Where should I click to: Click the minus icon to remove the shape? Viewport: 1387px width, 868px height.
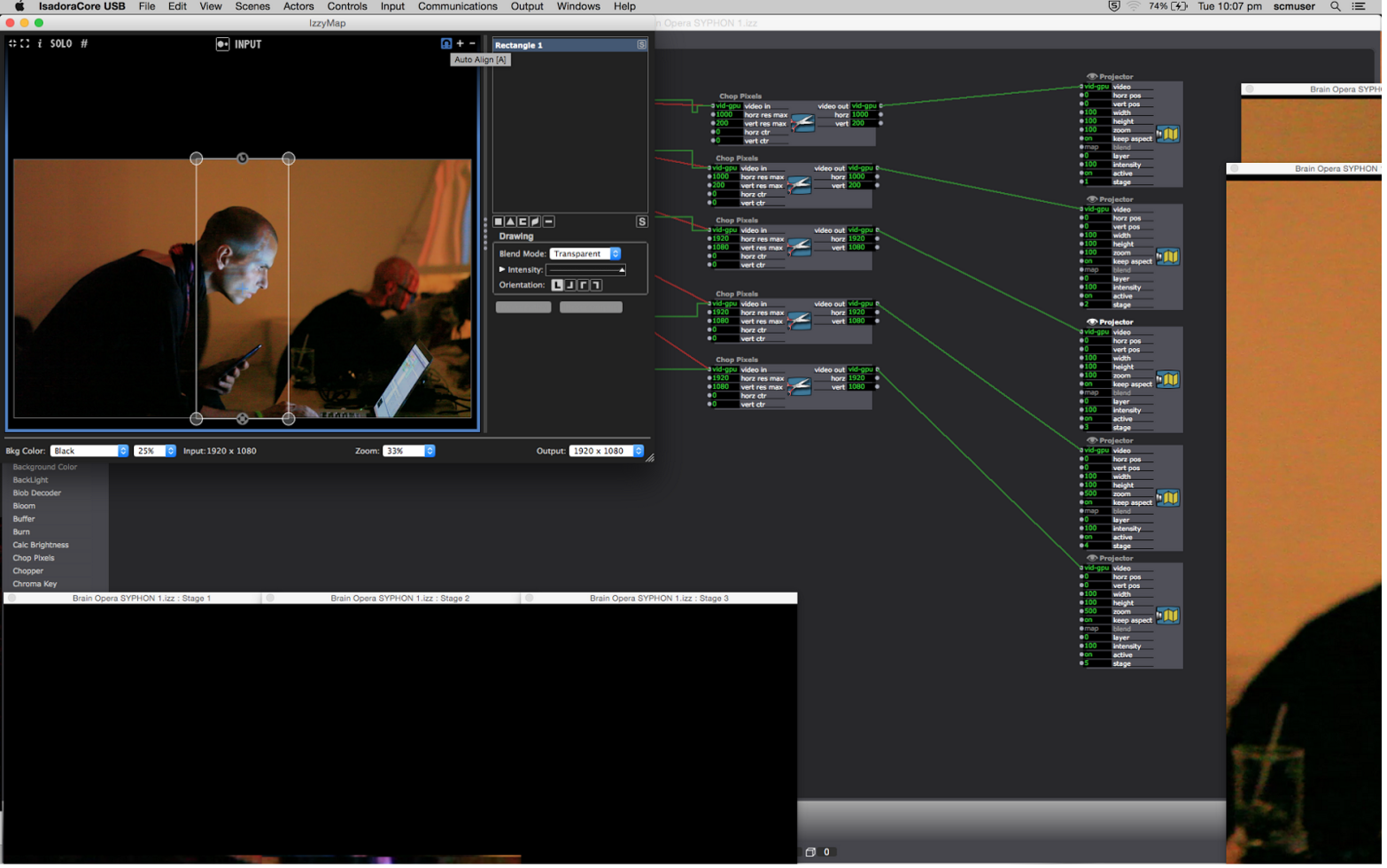548,221
